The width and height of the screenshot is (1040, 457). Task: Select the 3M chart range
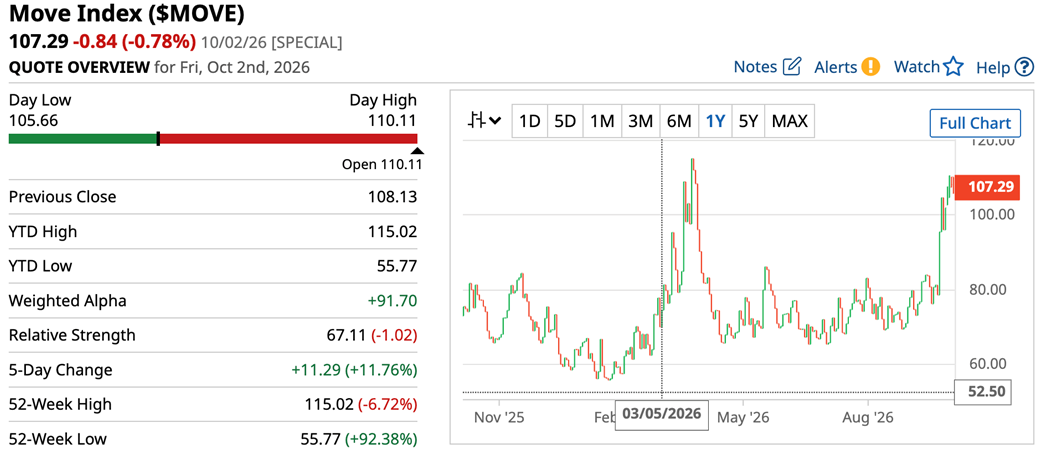pyautogui.click(x=641, y=121)
